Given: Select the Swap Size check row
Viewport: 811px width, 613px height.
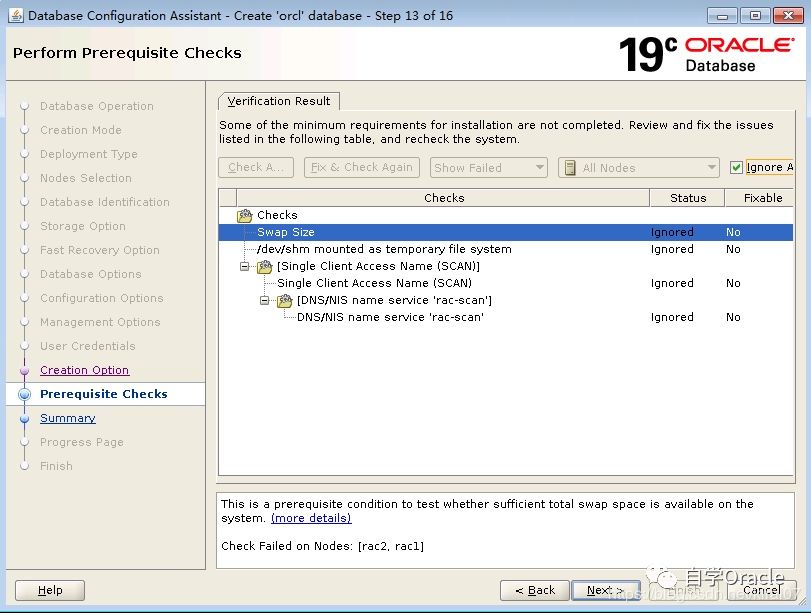Looking at the screenshot, I should coord(505,232).
